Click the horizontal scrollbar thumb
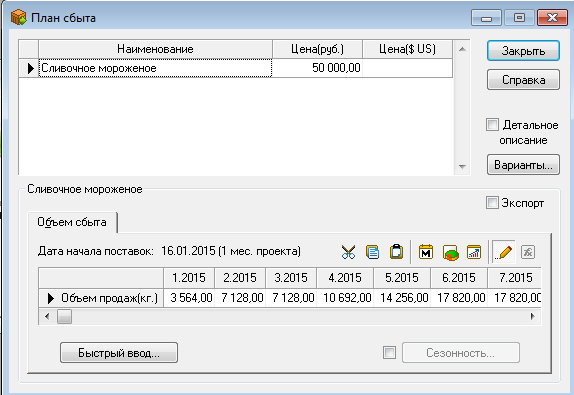 64,317
